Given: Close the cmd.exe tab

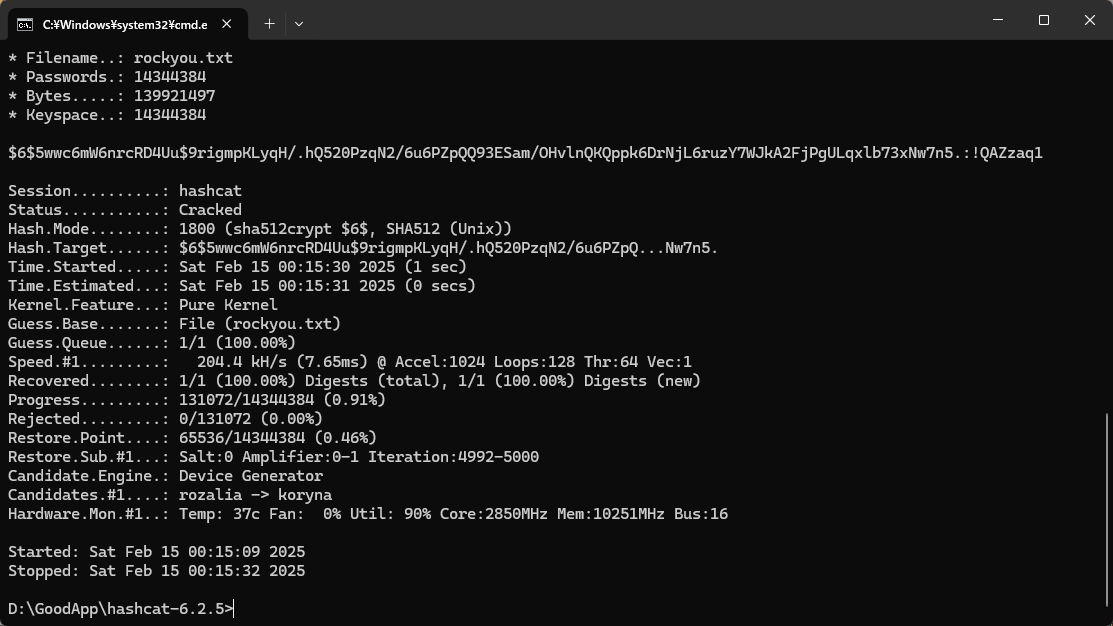Looking at the screenshot, I should [228, 24].
